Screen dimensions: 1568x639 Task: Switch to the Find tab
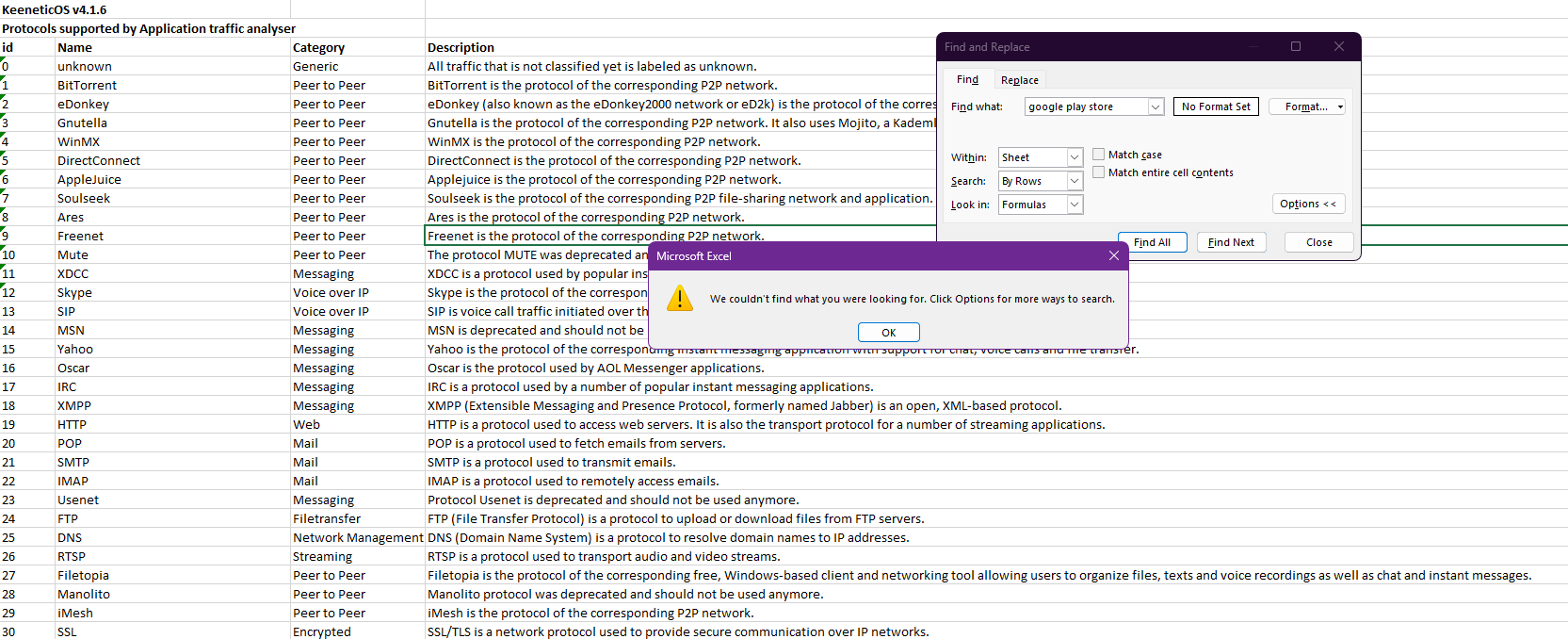point(967,79)
